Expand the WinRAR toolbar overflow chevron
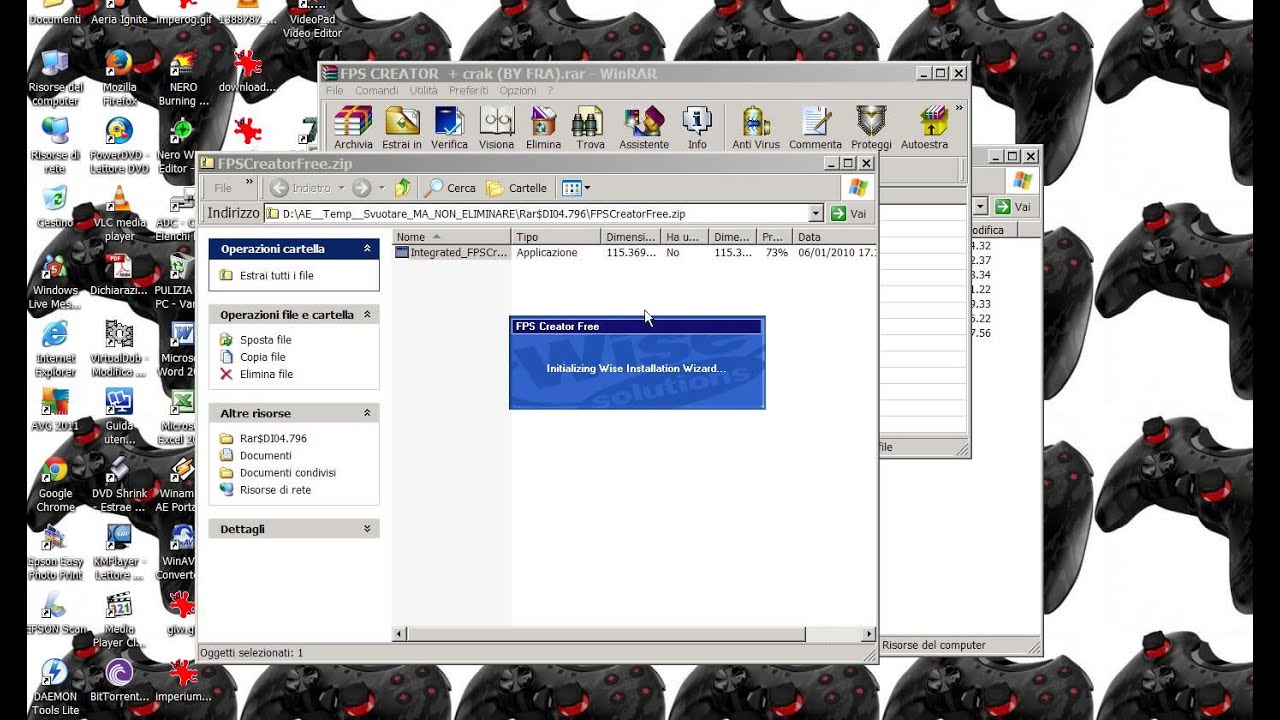This screenshot has width=1280, height=720. (x=959, y=109)
